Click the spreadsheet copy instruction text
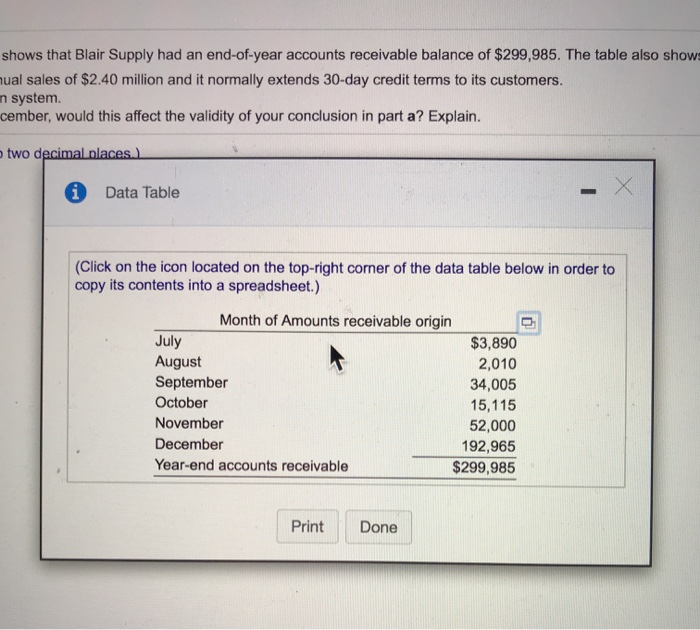Viewport: 700px width, 630px height. [345, 277]
